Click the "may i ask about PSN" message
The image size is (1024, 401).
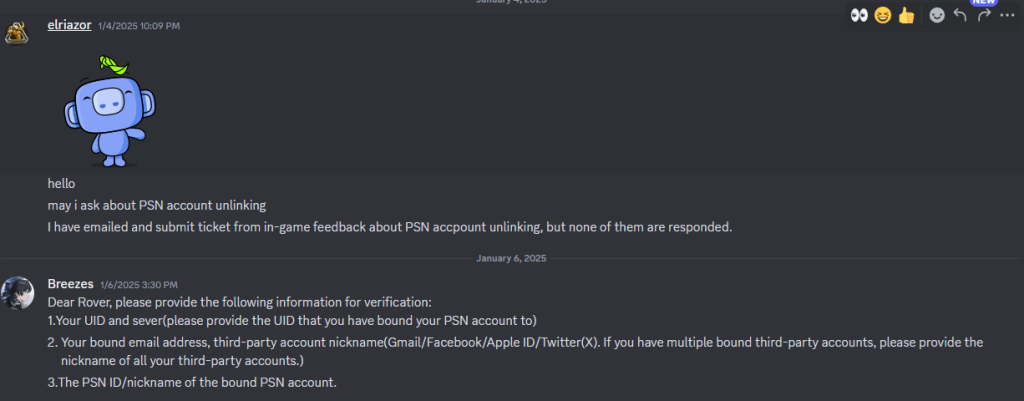(157, 205)
